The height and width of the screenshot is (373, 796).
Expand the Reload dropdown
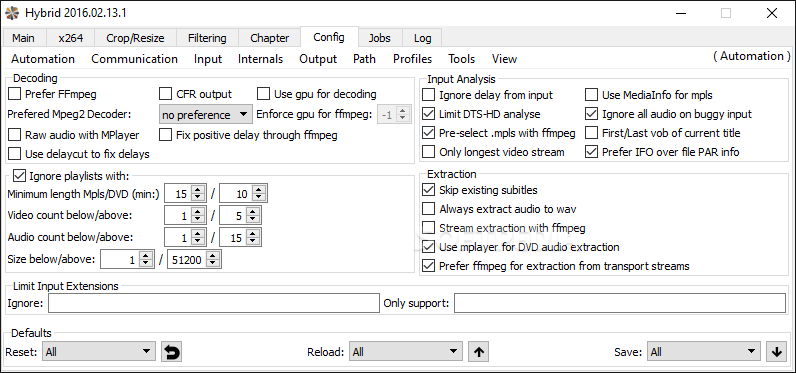click(406, 352)
